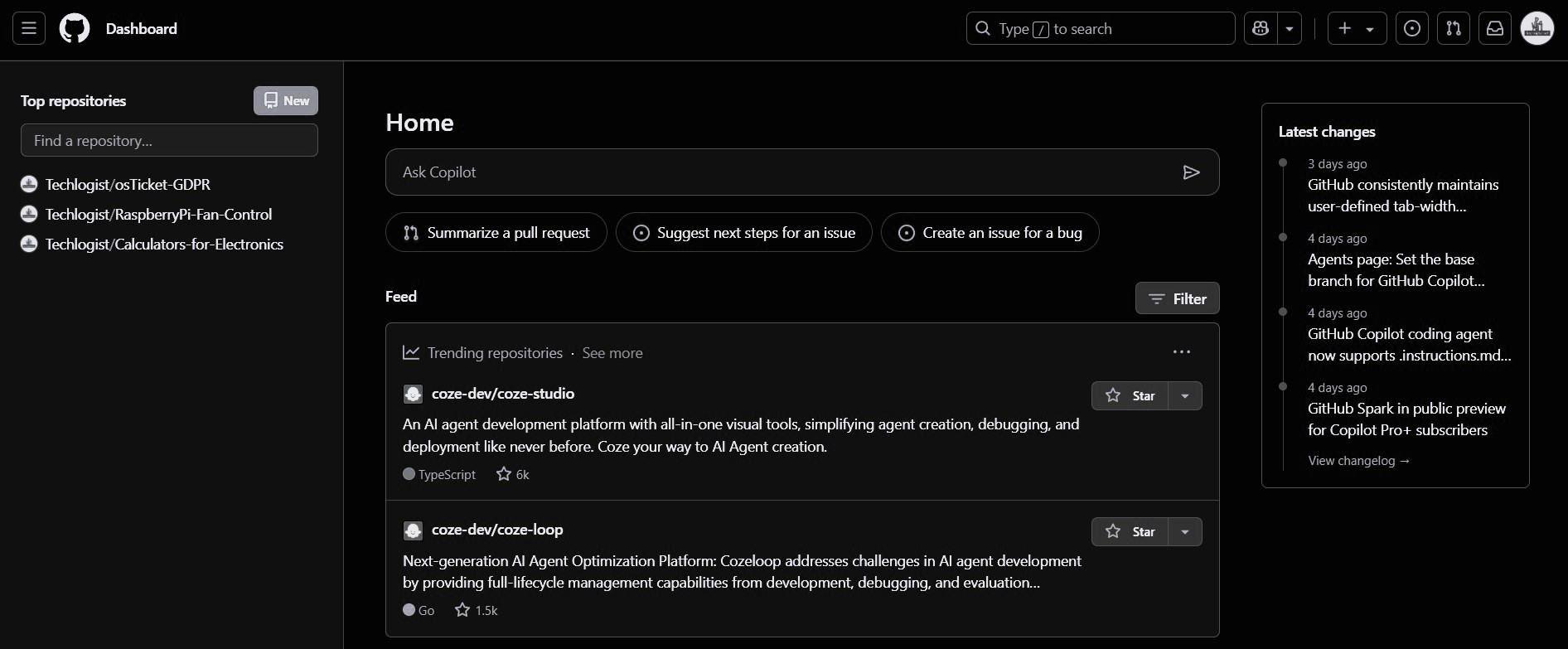Screen dimensions: 1568x649
Task: Star the coze-dev/coze-loop repository
Action: (1130, 531)
